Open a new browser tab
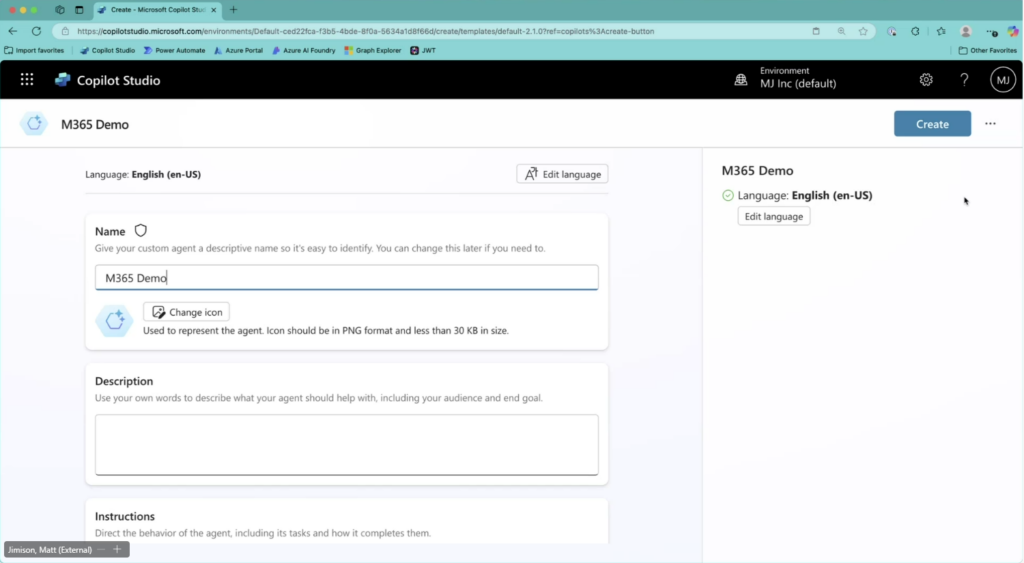 click(x=233, y=10)
